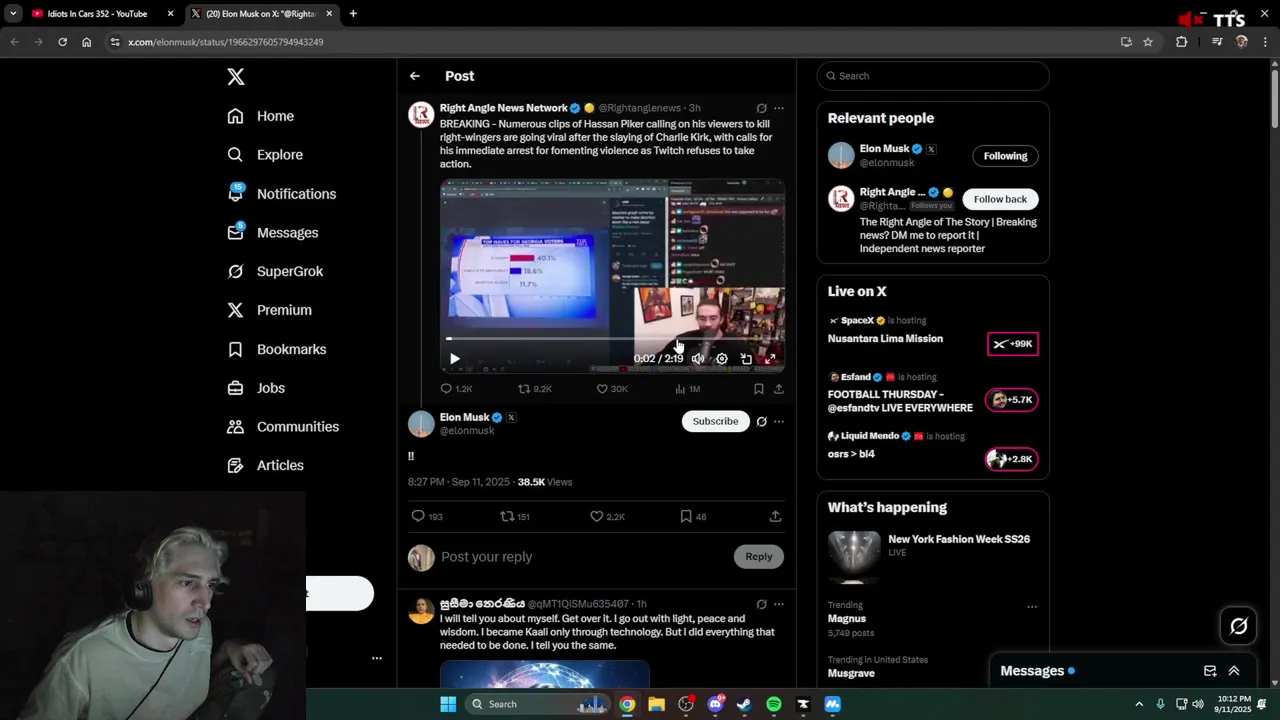The width and height of the screenshot is (1280, 720).
Task: Expand the Messages drawer
Action: 1234,671
